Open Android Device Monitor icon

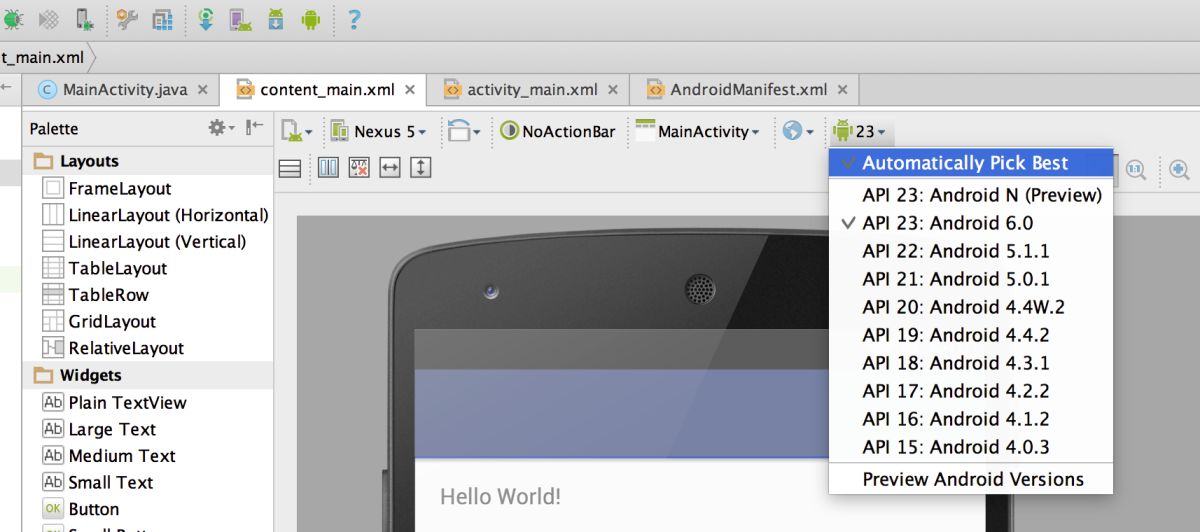[310, 18]
